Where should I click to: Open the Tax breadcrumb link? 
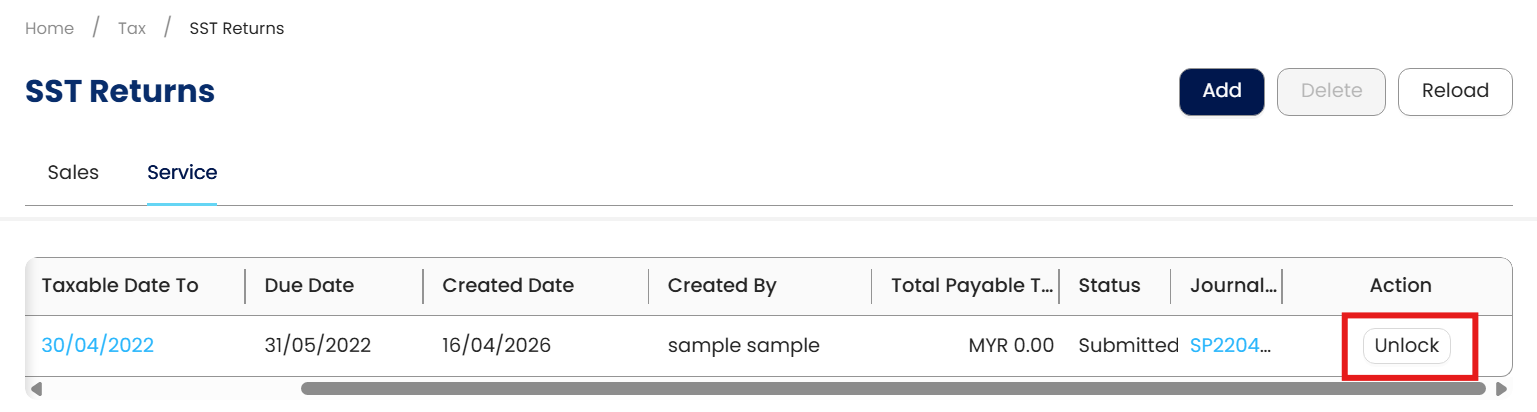point(132,28)
